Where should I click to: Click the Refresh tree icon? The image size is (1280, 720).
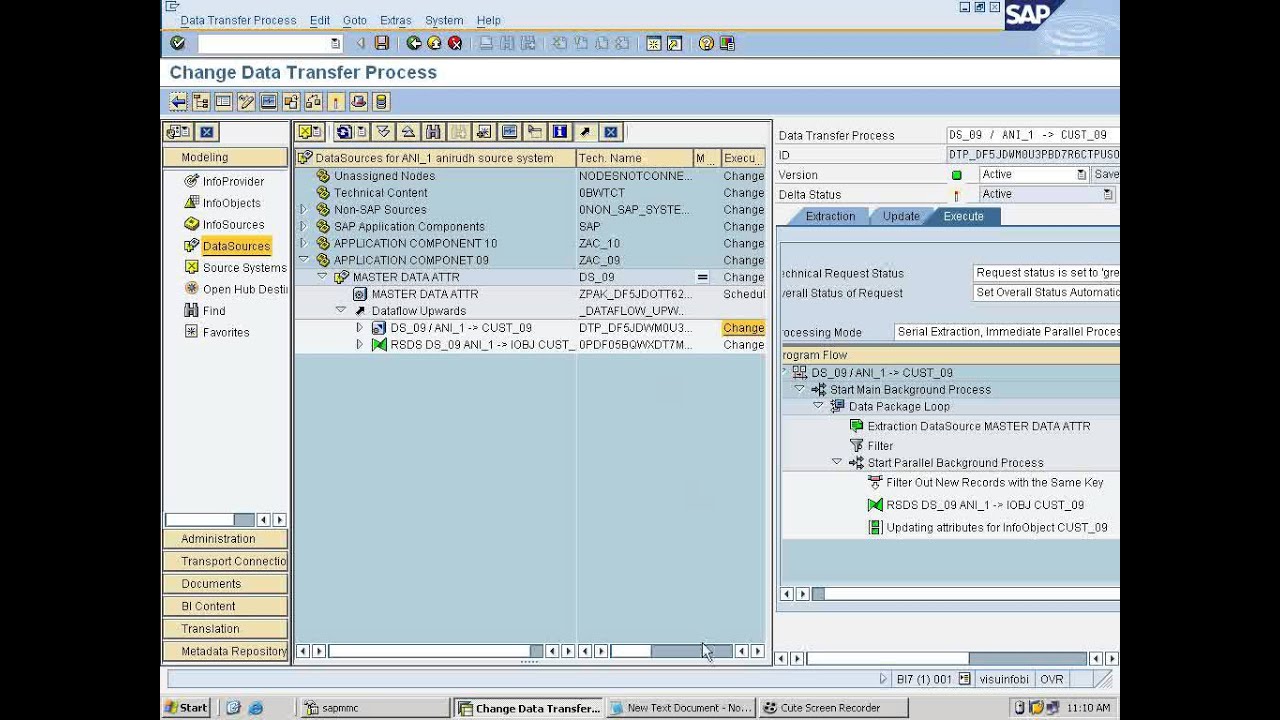343,132
